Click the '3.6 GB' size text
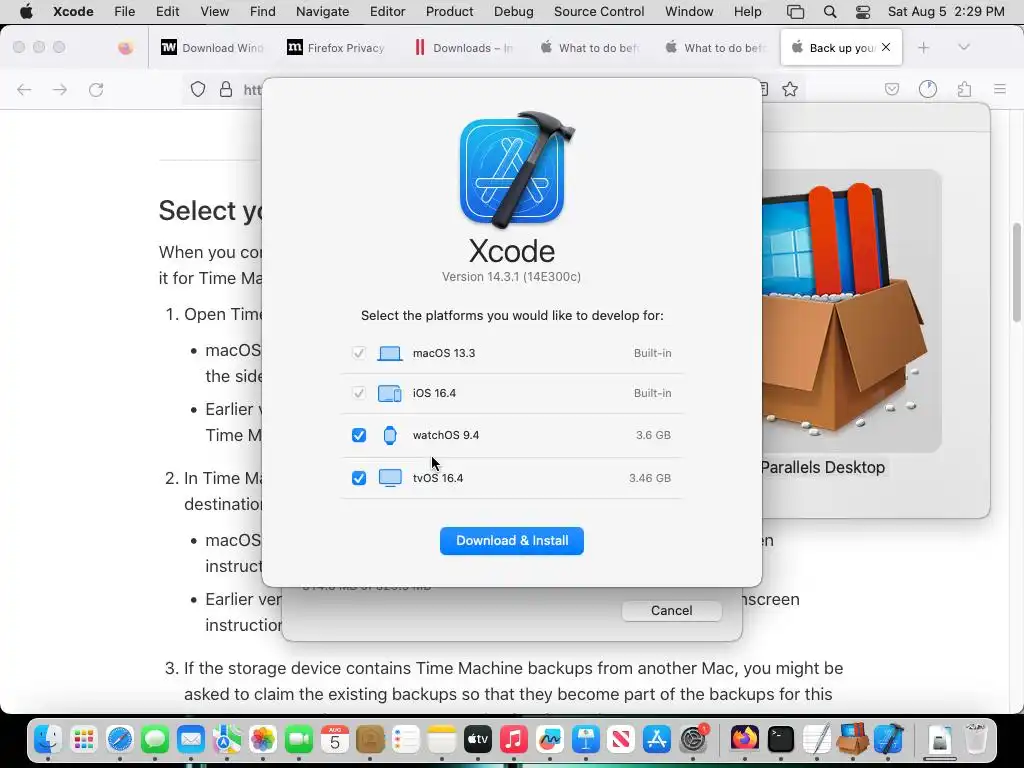This screenshot has height=768, width=1024. [653, 435]
